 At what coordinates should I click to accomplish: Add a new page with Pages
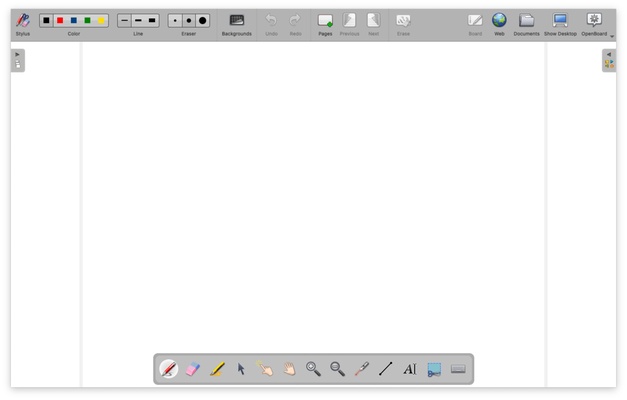pos(325,24)
